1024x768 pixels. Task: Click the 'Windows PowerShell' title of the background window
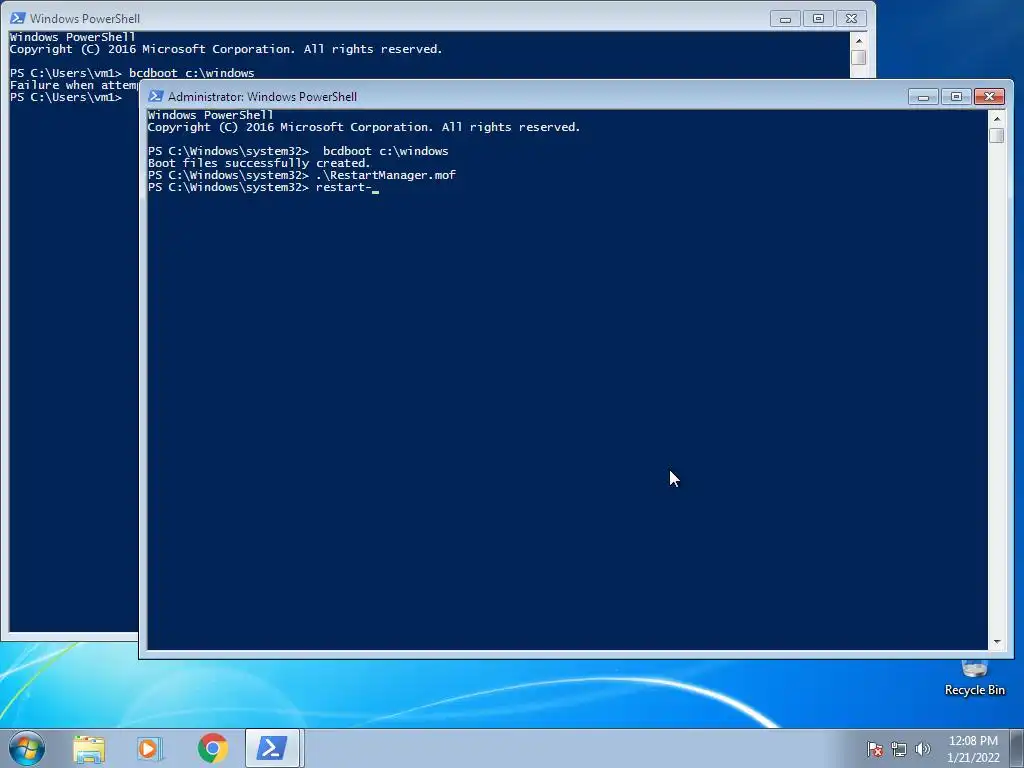tap(85, 19)
